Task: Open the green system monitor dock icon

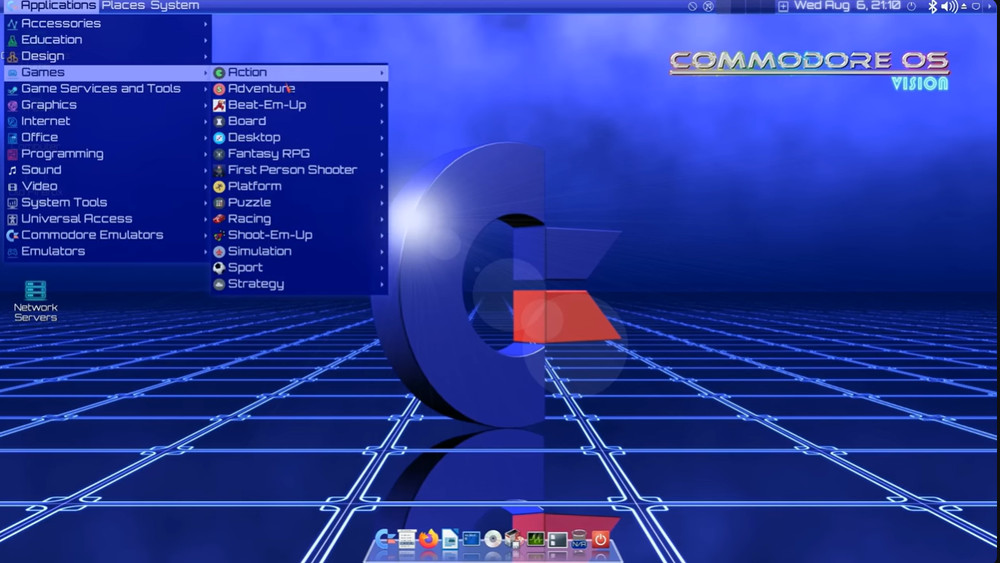Action: pyautogui.click(x=536, y=539)
